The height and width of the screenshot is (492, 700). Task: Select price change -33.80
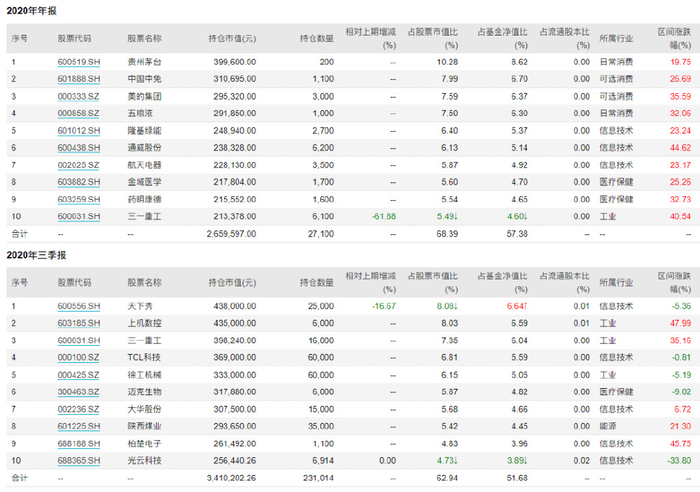coord(679,461)
